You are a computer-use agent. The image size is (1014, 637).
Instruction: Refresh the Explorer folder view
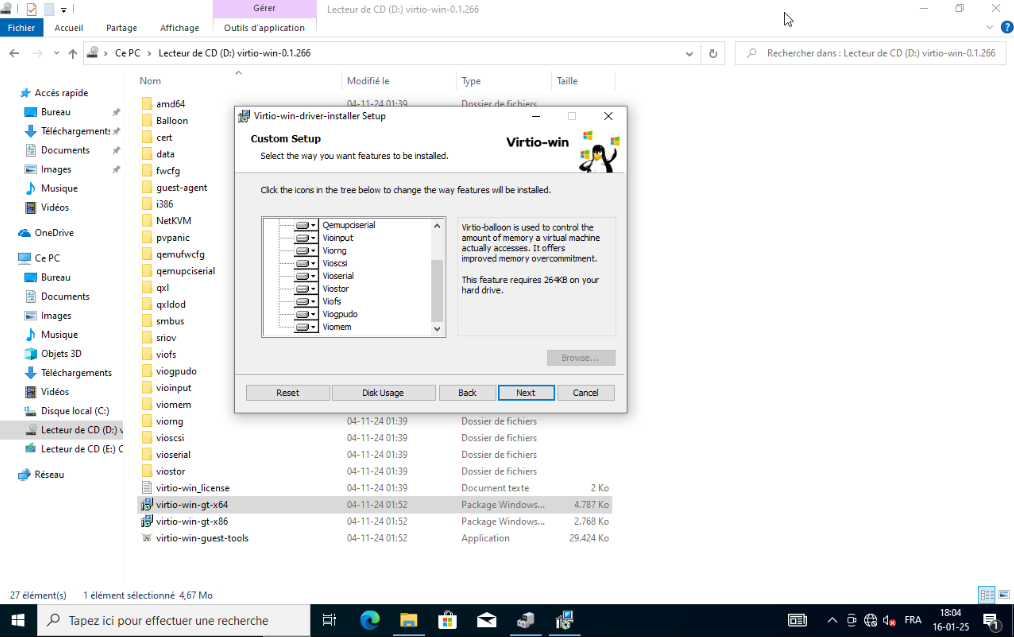click(713, 53)
